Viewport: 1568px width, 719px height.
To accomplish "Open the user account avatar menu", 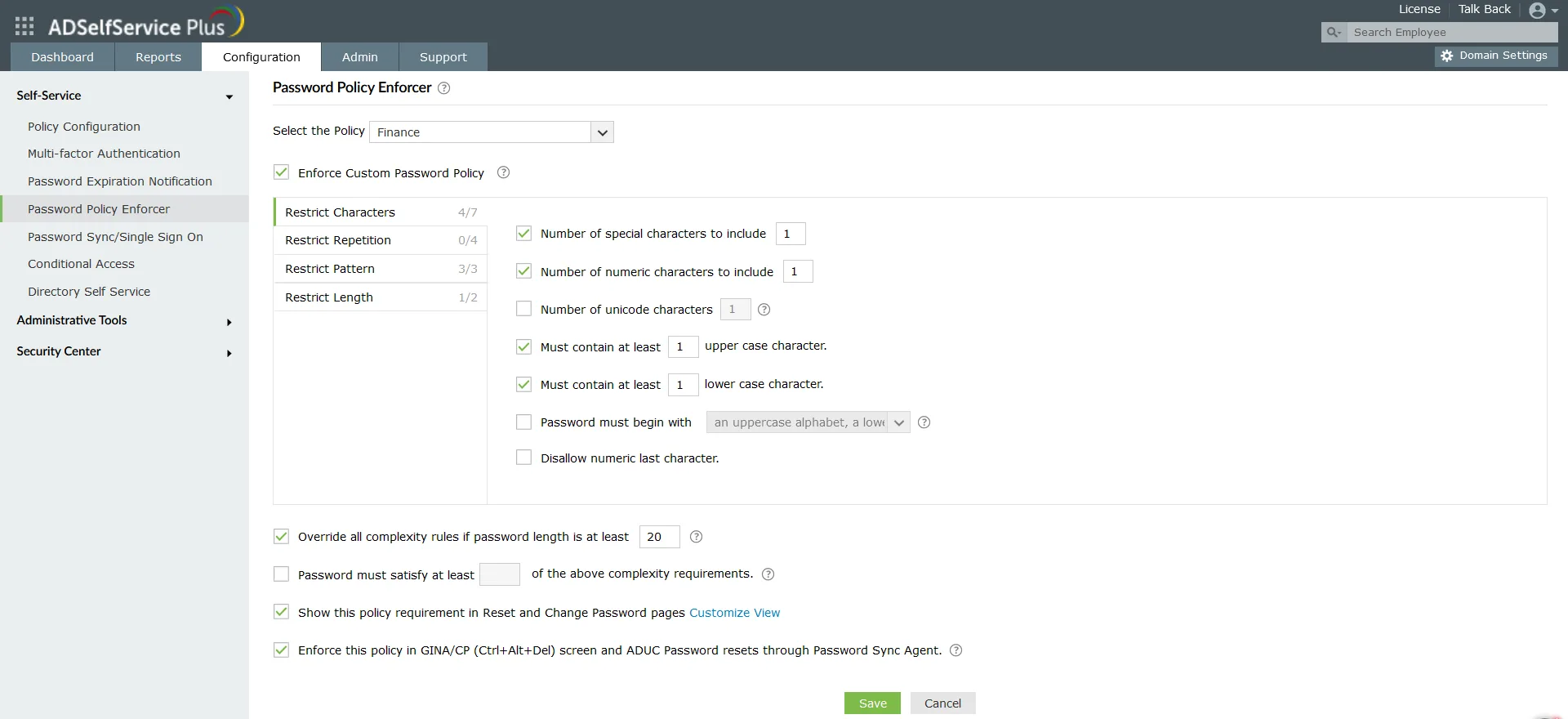I will click(1537, 11).
